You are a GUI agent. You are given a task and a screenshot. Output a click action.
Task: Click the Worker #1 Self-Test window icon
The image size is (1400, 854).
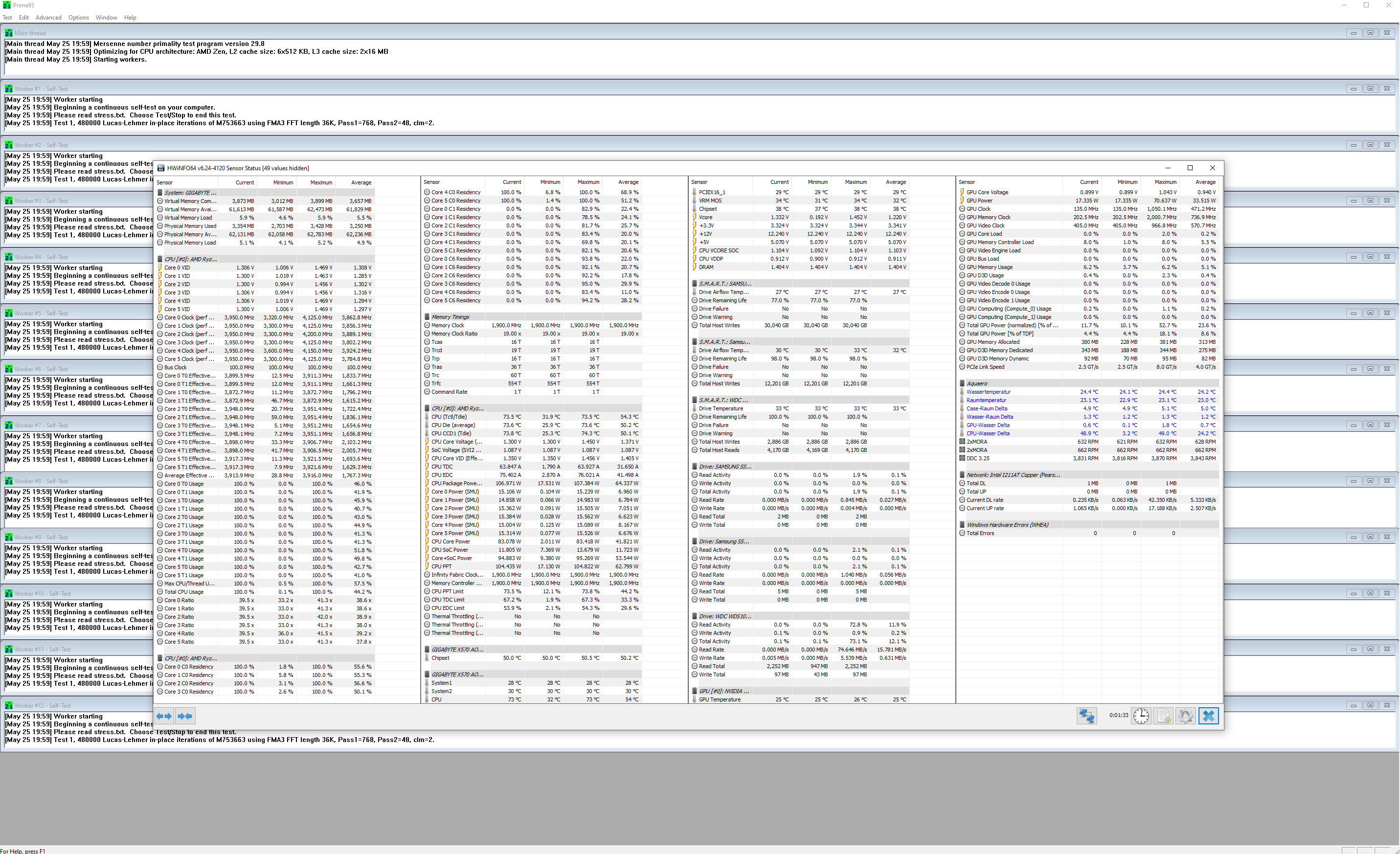tap(8, 89)
